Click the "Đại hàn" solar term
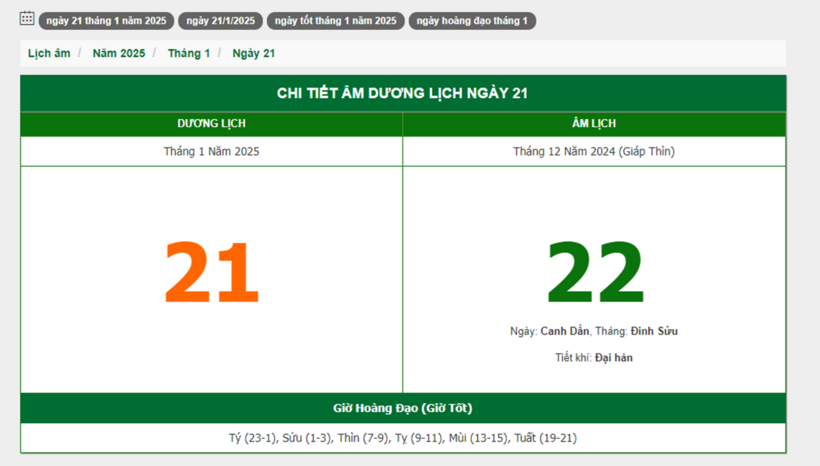 click(x=613, y=358)
